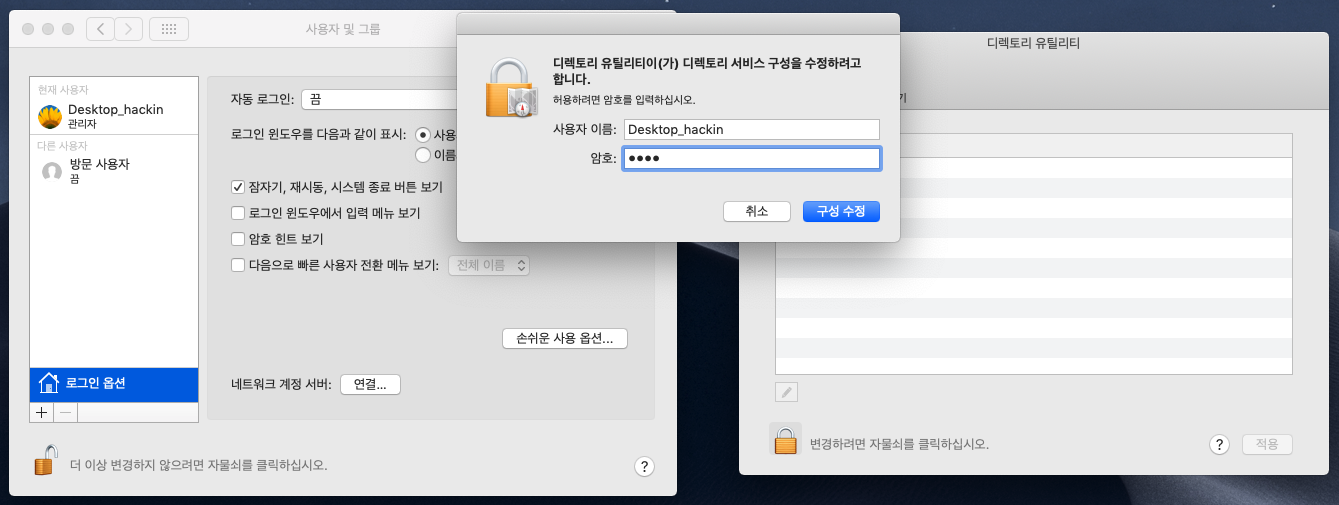Click the 디렉토리 유틸리티 window title
This screenshot has height=505, width=1339.
tap(1032, 44)
